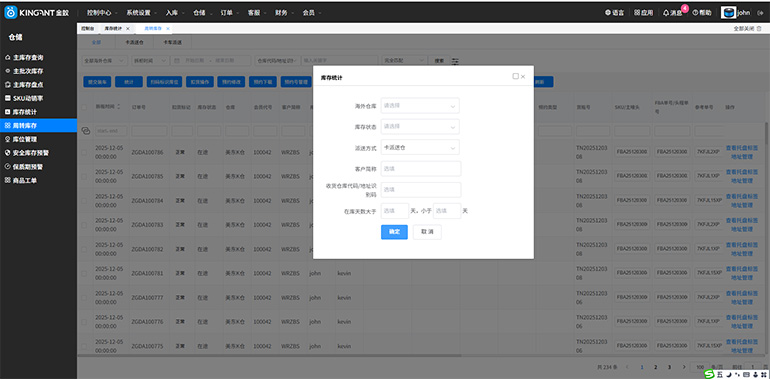Sort by 拆柜时间 column arrows
The height and width of the screenshot is (380, 770).
coord(118,107)
